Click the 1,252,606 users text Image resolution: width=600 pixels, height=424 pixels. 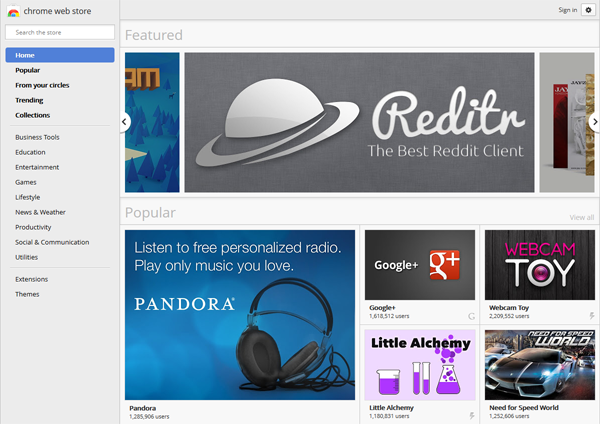[x=509, y=416]
